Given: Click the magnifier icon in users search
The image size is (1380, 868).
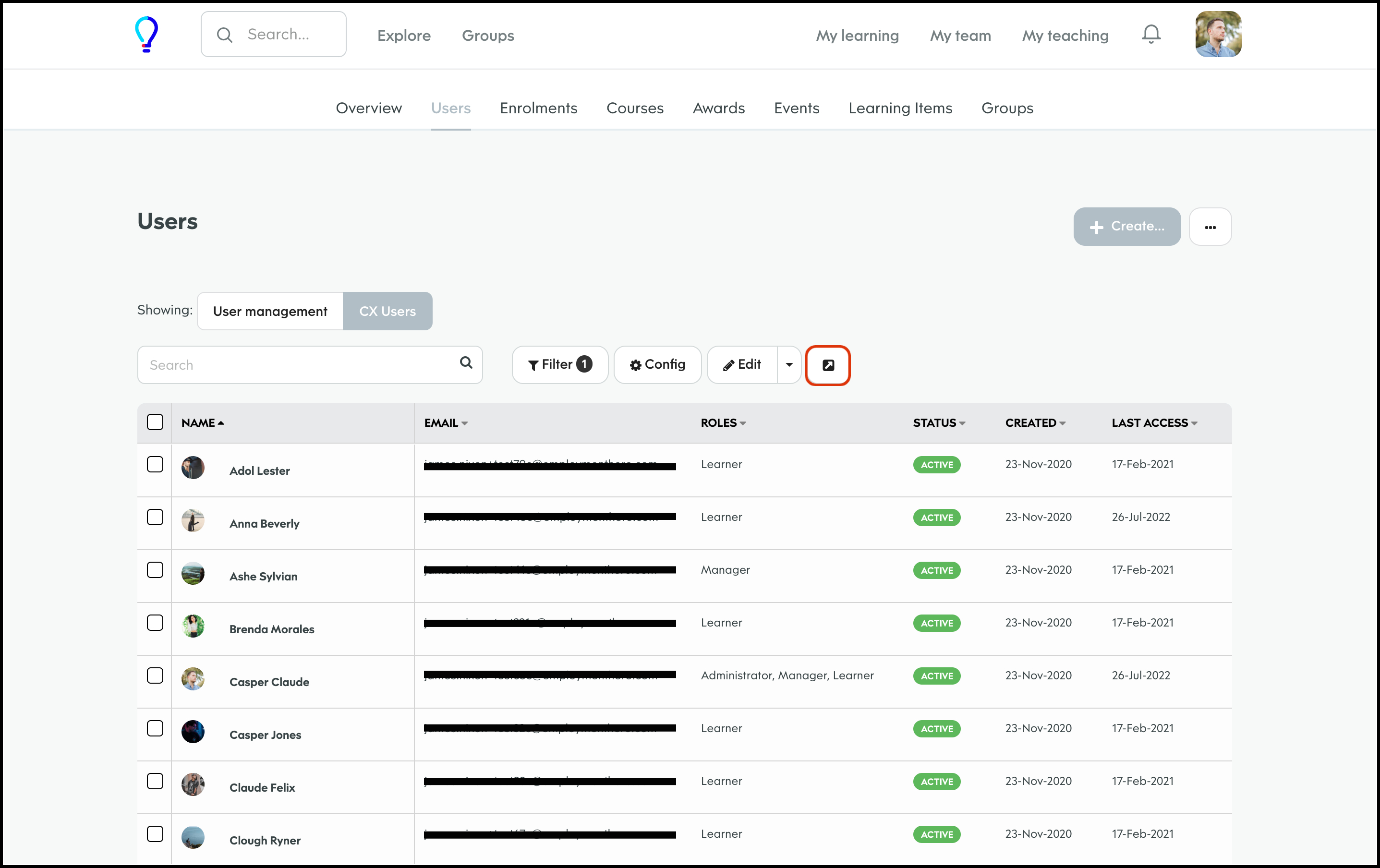Looking at the screenshot, I should click(x=466, y=362).
